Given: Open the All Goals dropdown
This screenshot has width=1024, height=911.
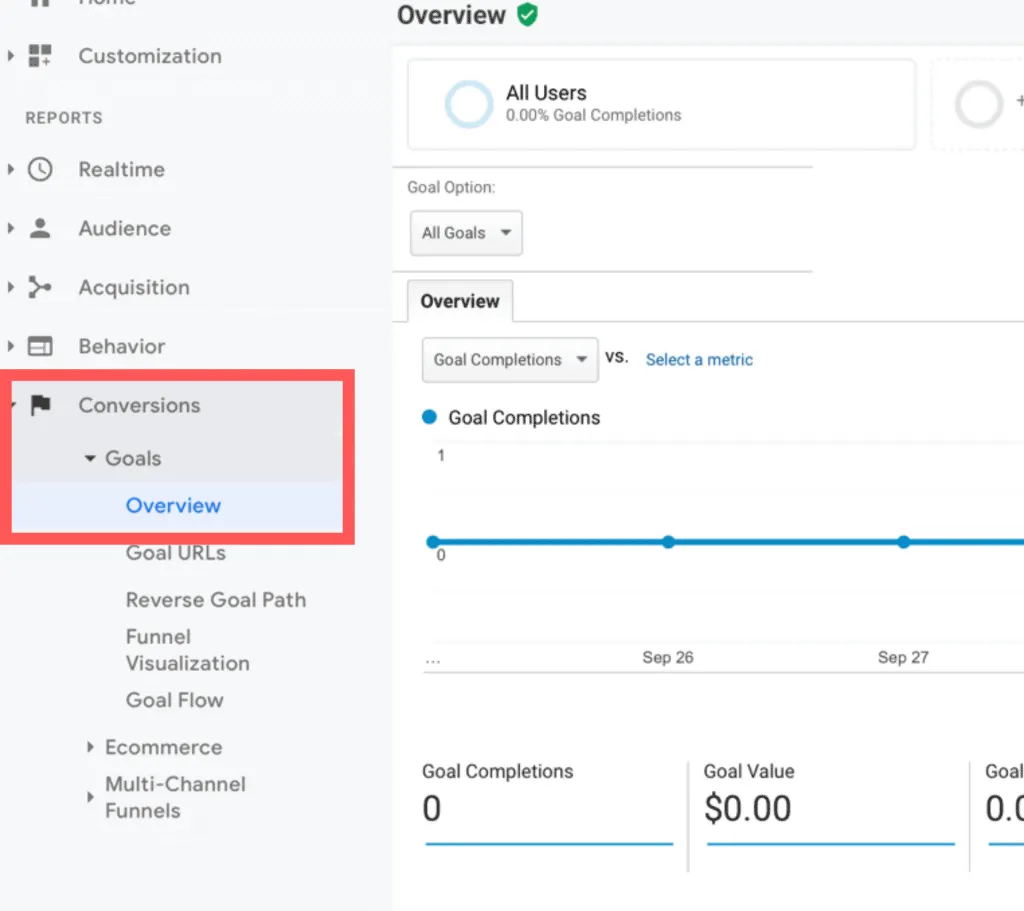Looking at the screenshot, I should click(x=466, y=233).
